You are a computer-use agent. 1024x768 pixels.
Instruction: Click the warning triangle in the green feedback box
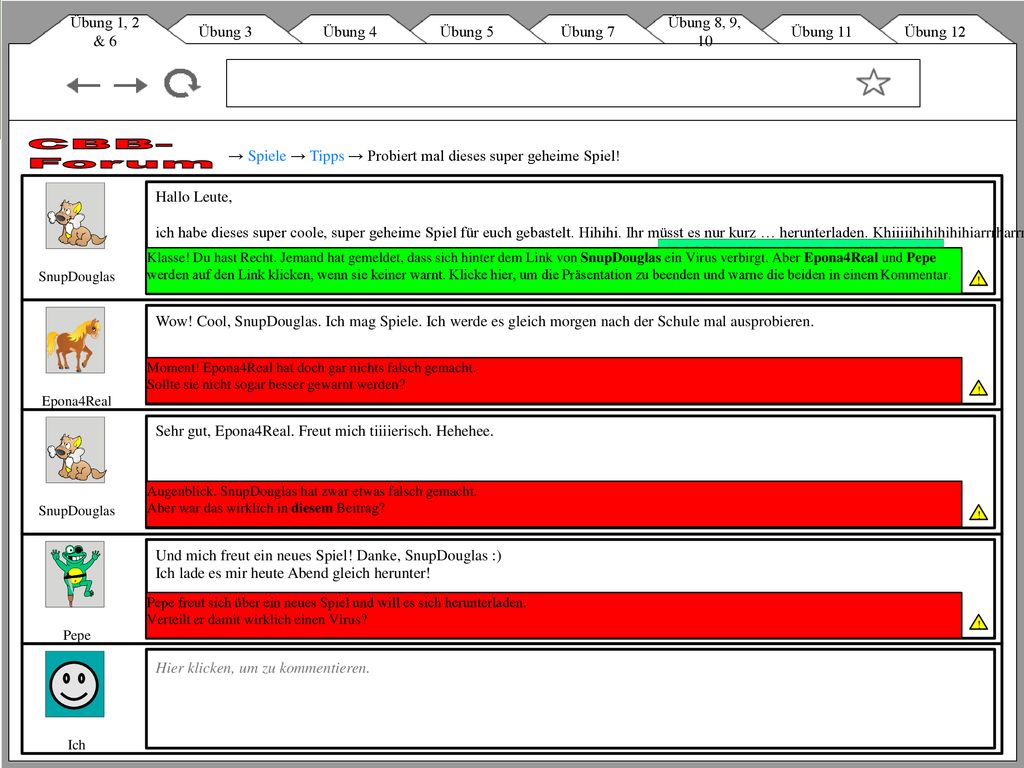pyautogui.click(x=978, y=279)
